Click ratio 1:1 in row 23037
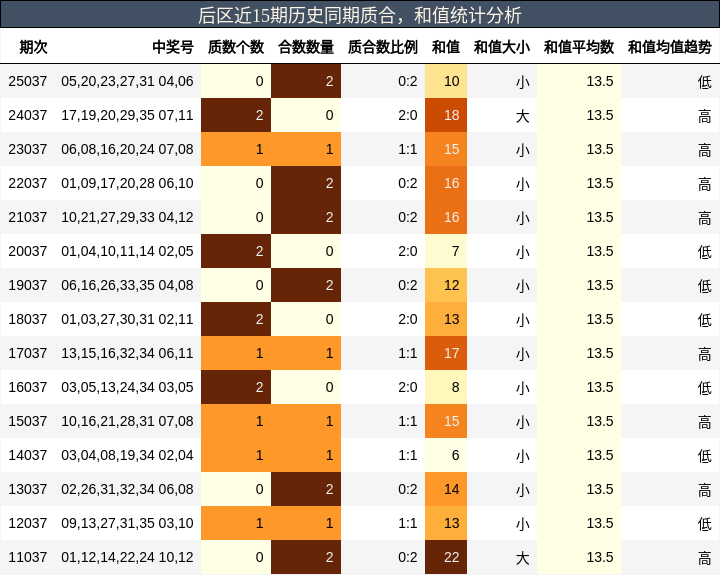This screenshot has width=720, height=575. coord(408,149)
